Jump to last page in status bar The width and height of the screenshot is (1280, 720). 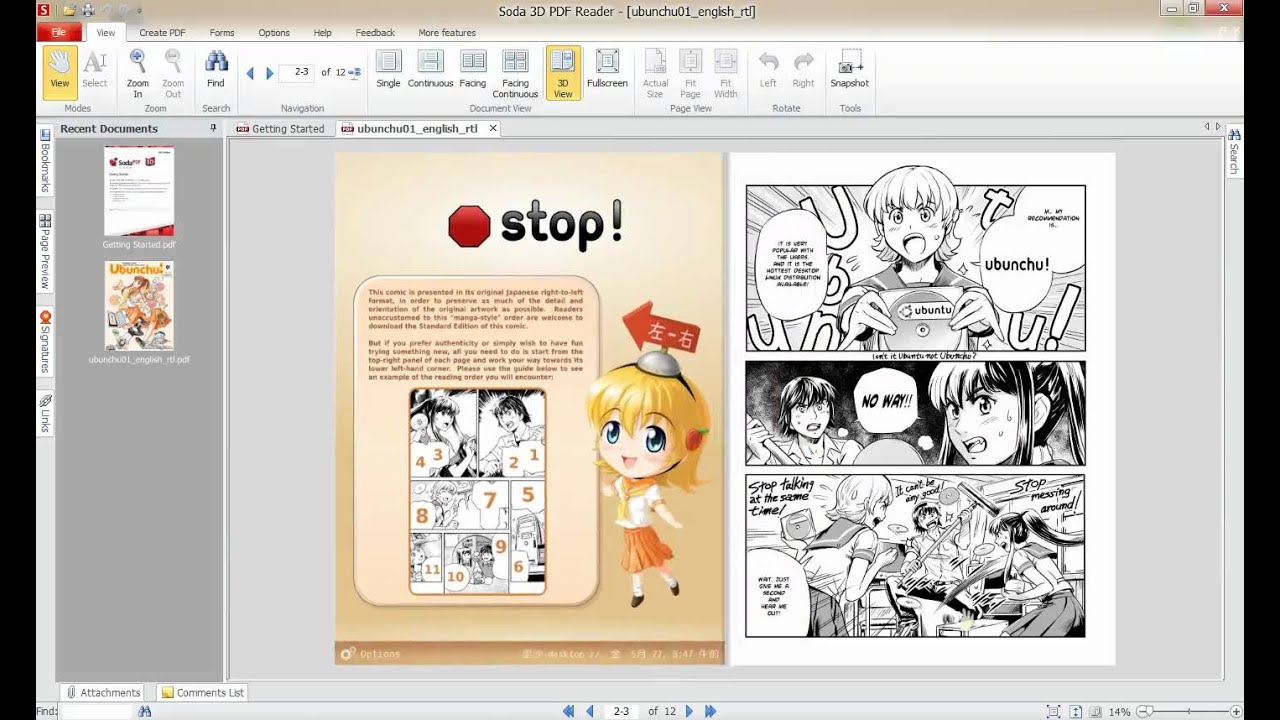point(711,711)
